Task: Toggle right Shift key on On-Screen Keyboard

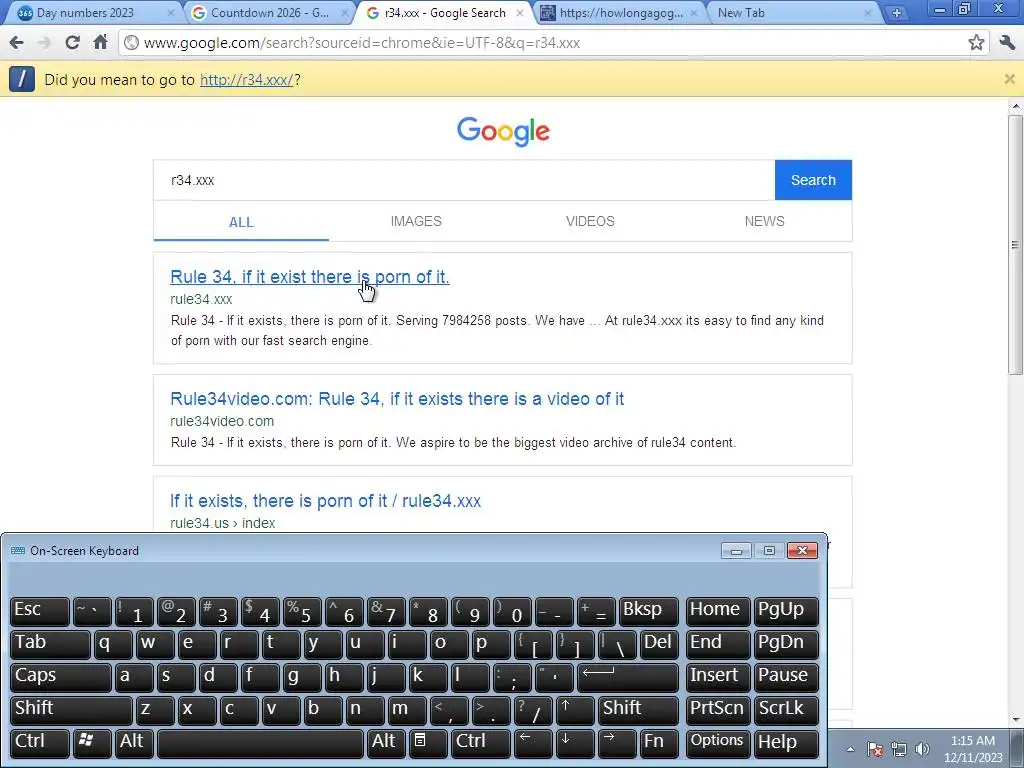Action: tap(638, 710)
